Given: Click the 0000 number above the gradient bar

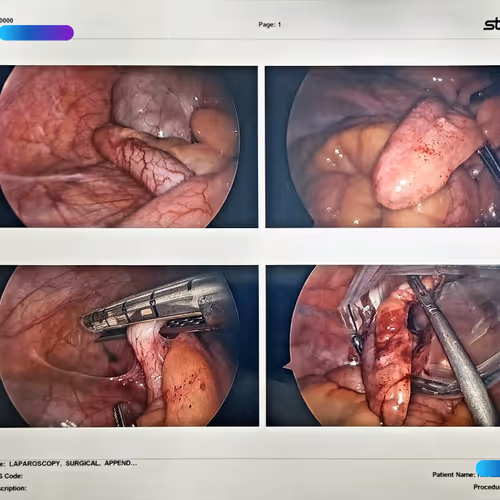Looking at the screenshot, I should tap(6, 20).
